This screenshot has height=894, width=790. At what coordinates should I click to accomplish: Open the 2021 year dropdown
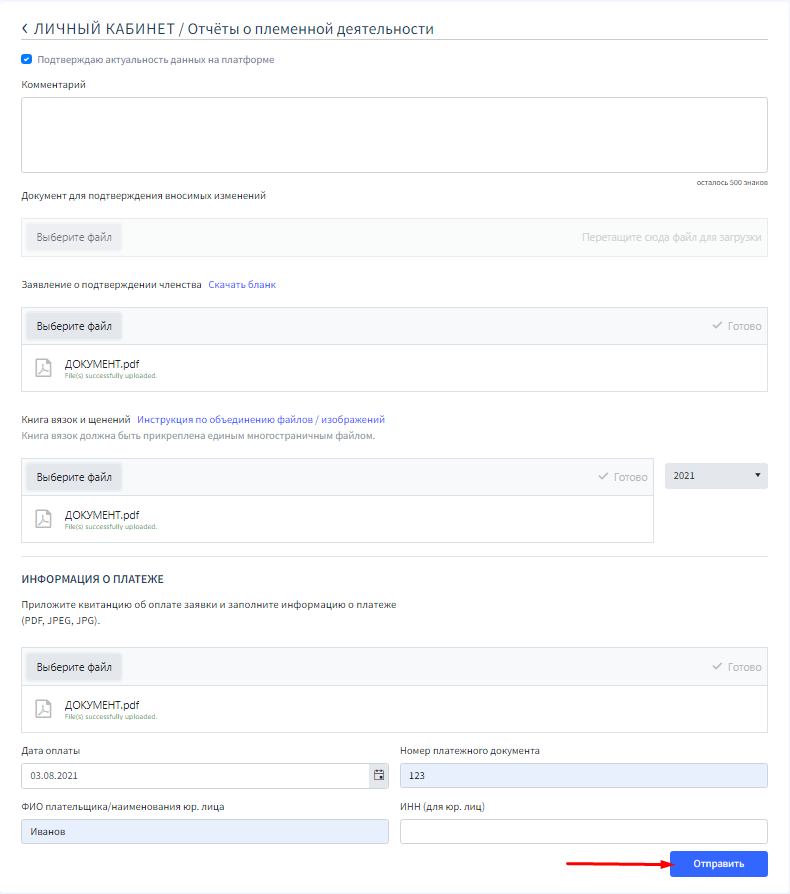click(716, 476)
